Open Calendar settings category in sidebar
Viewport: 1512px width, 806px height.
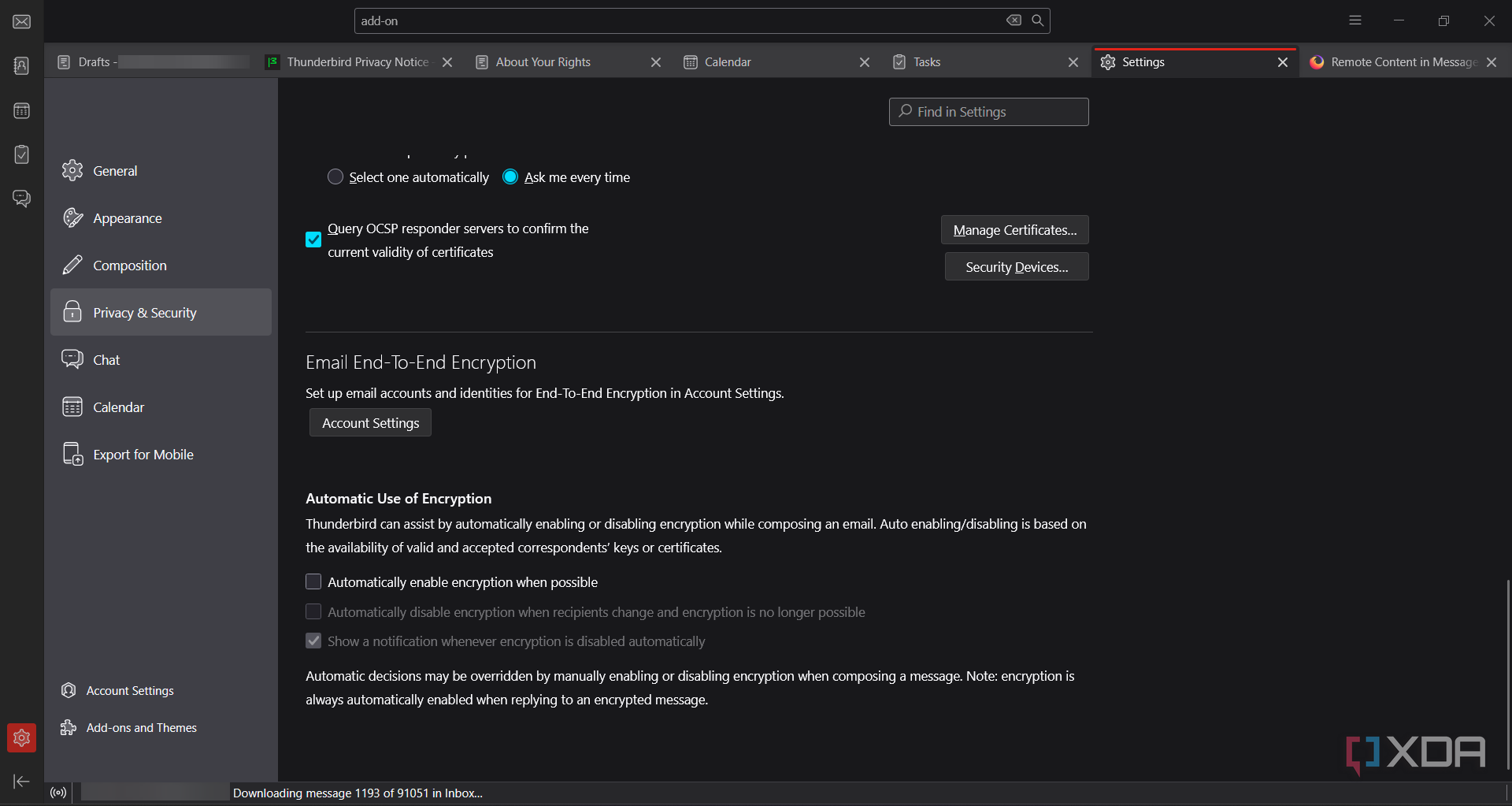[161, 407]
